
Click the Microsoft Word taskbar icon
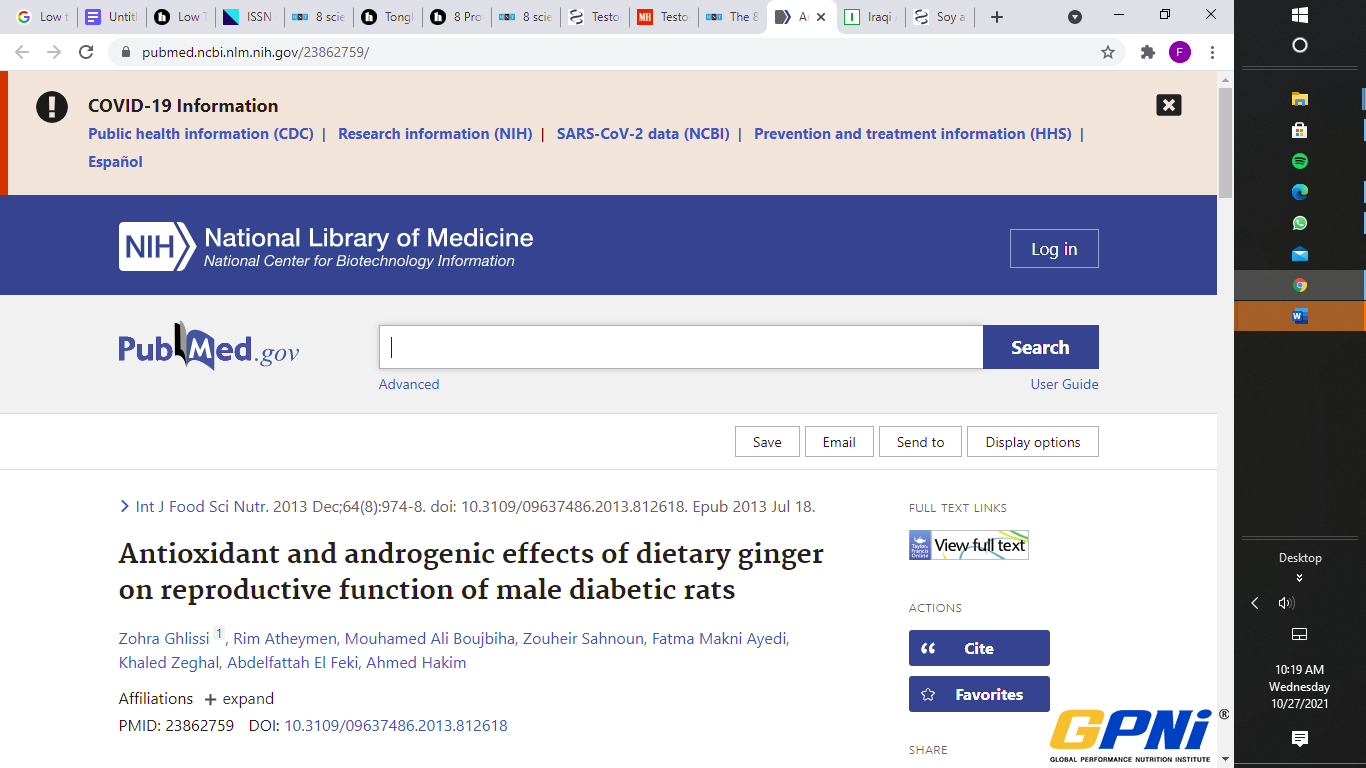point(1299,316)
